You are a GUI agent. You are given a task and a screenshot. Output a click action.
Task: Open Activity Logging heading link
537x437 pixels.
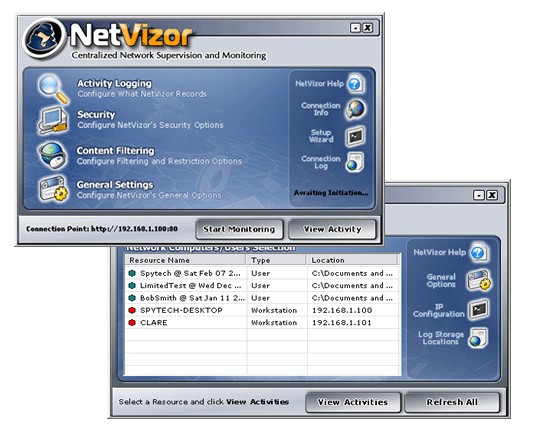[x=114, y=83]
